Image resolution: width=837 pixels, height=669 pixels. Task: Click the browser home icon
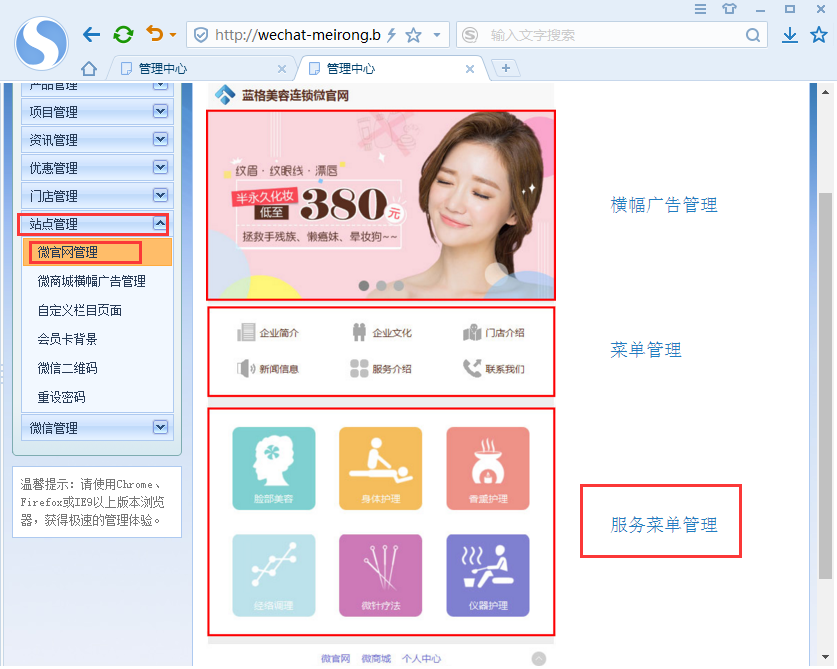[89, 69]
